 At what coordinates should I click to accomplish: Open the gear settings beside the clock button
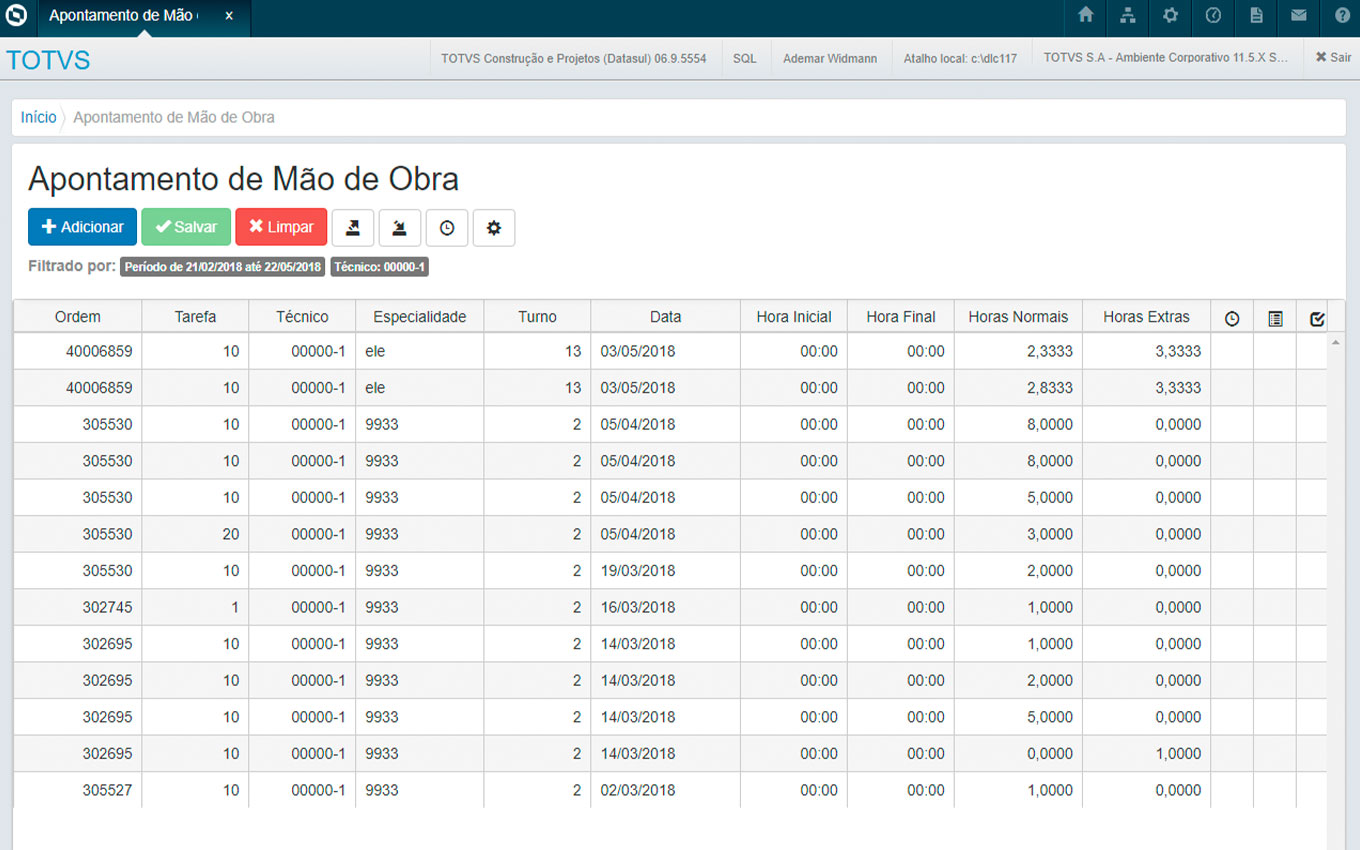(494, 228)
